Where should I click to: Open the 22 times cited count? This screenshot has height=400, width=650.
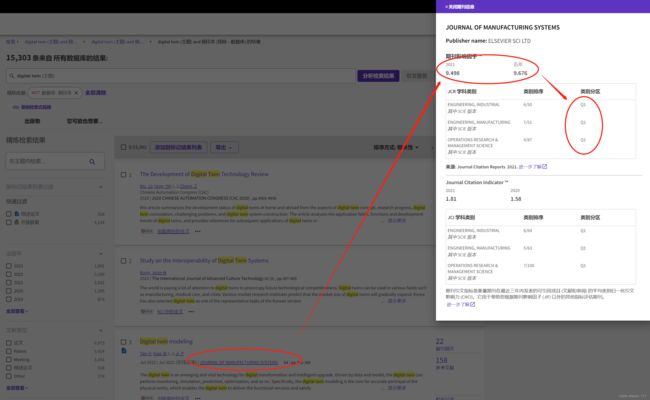(440, 342)
